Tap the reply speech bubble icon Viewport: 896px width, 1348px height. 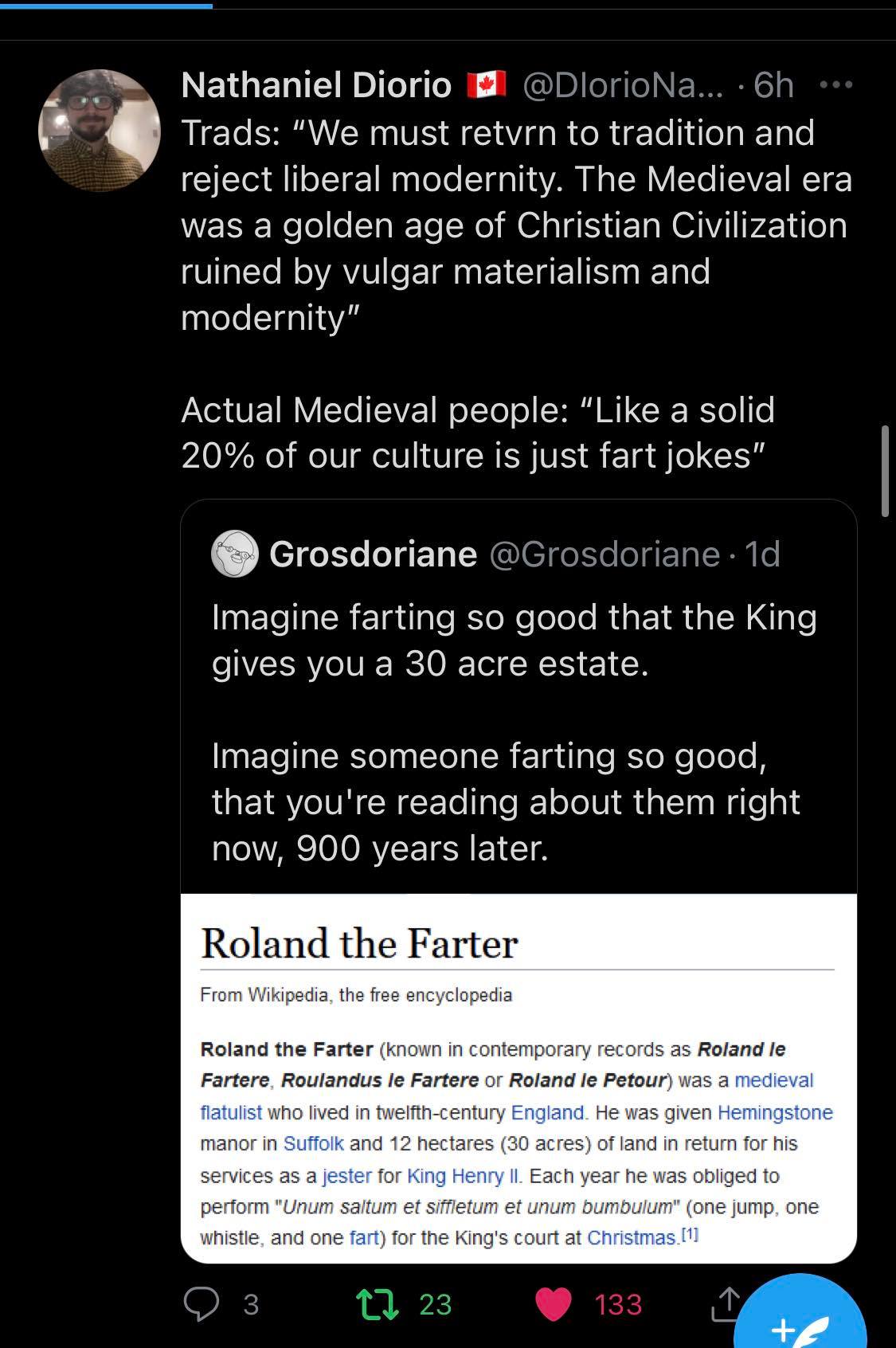[202, 1304]
